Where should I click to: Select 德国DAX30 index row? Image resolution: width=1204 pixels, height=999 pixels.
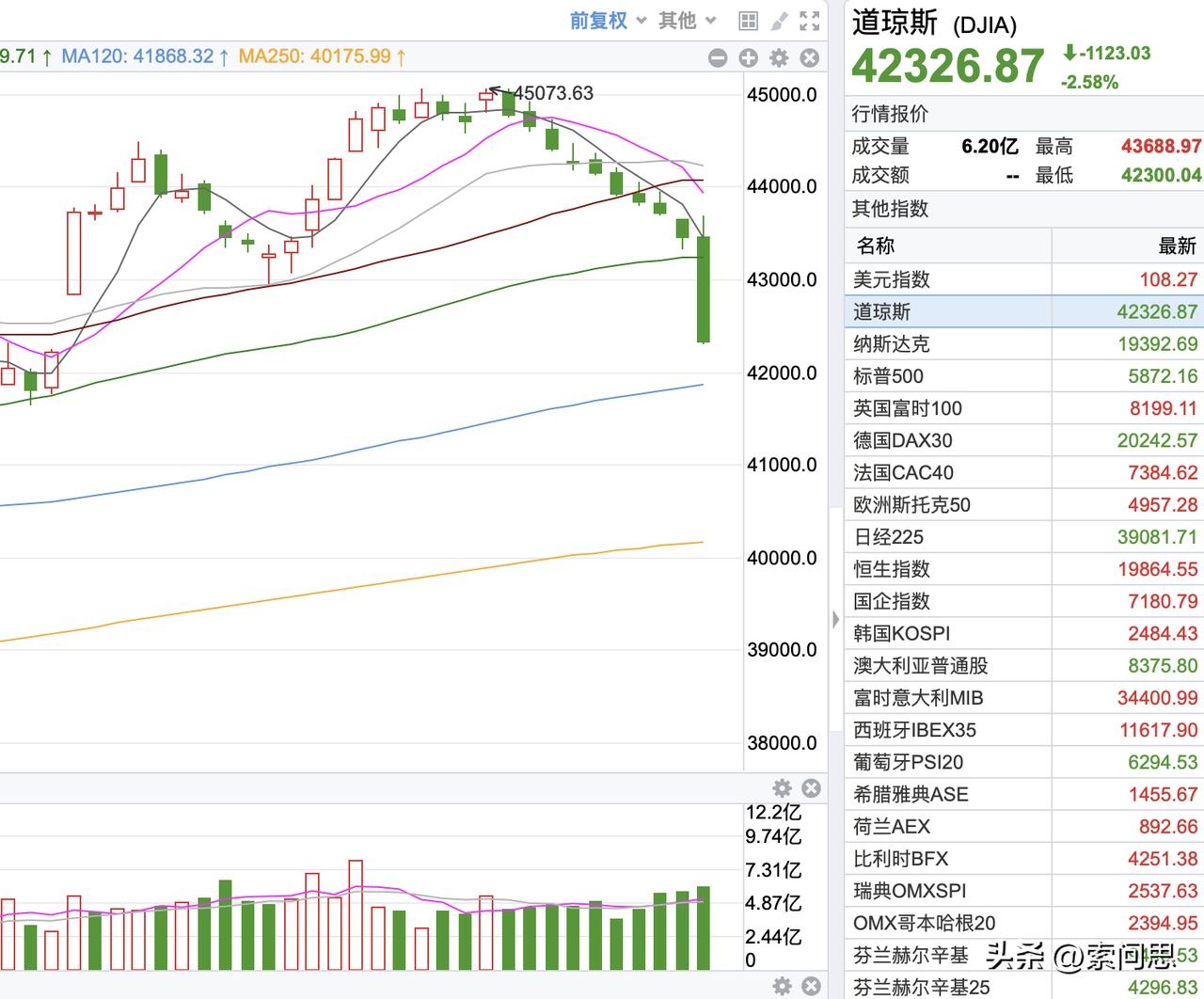click(x=1024, y=440)
